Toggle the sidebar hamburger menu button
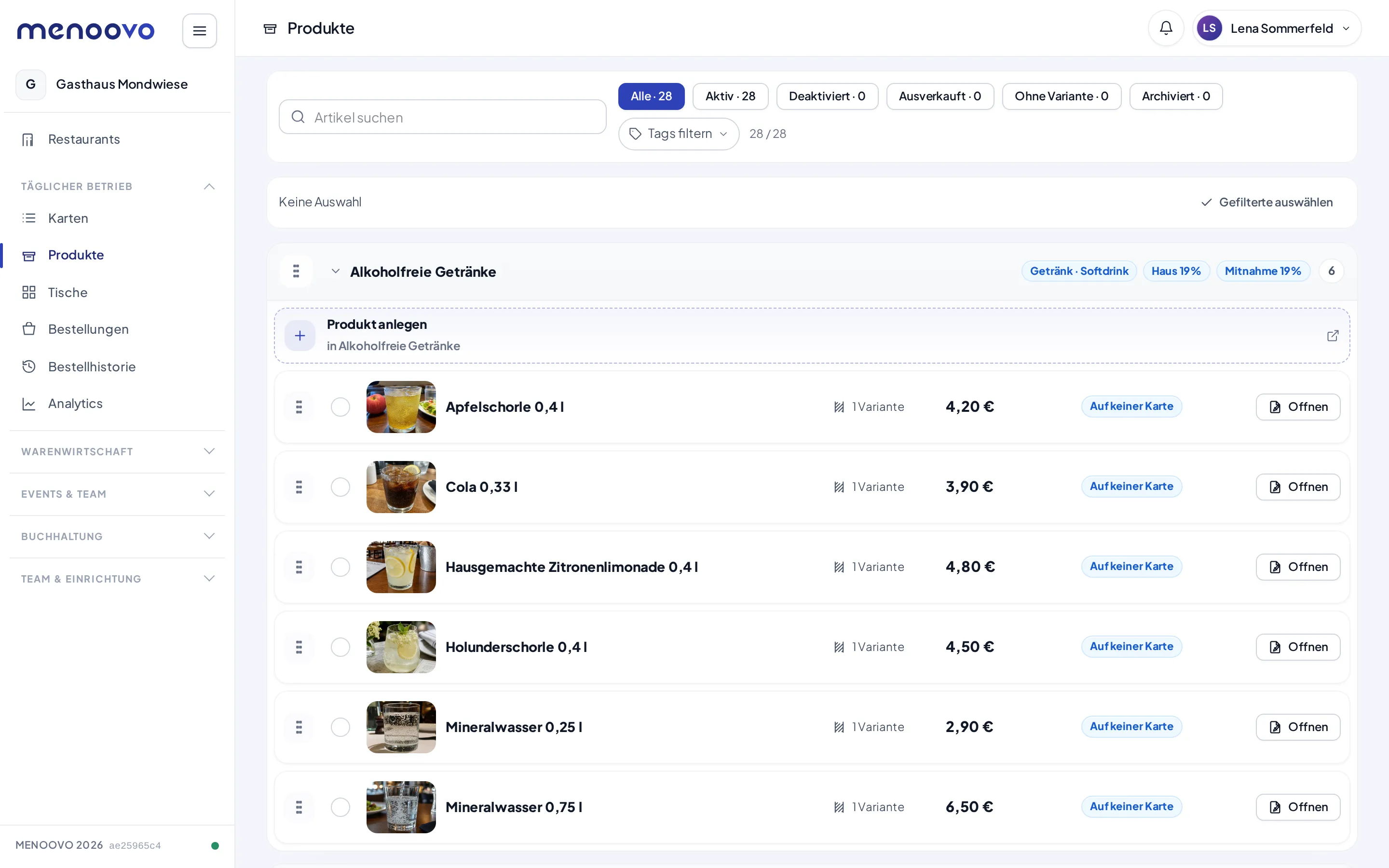The height and width of the screenshot is (868, 1389). (x=199, y=30)
